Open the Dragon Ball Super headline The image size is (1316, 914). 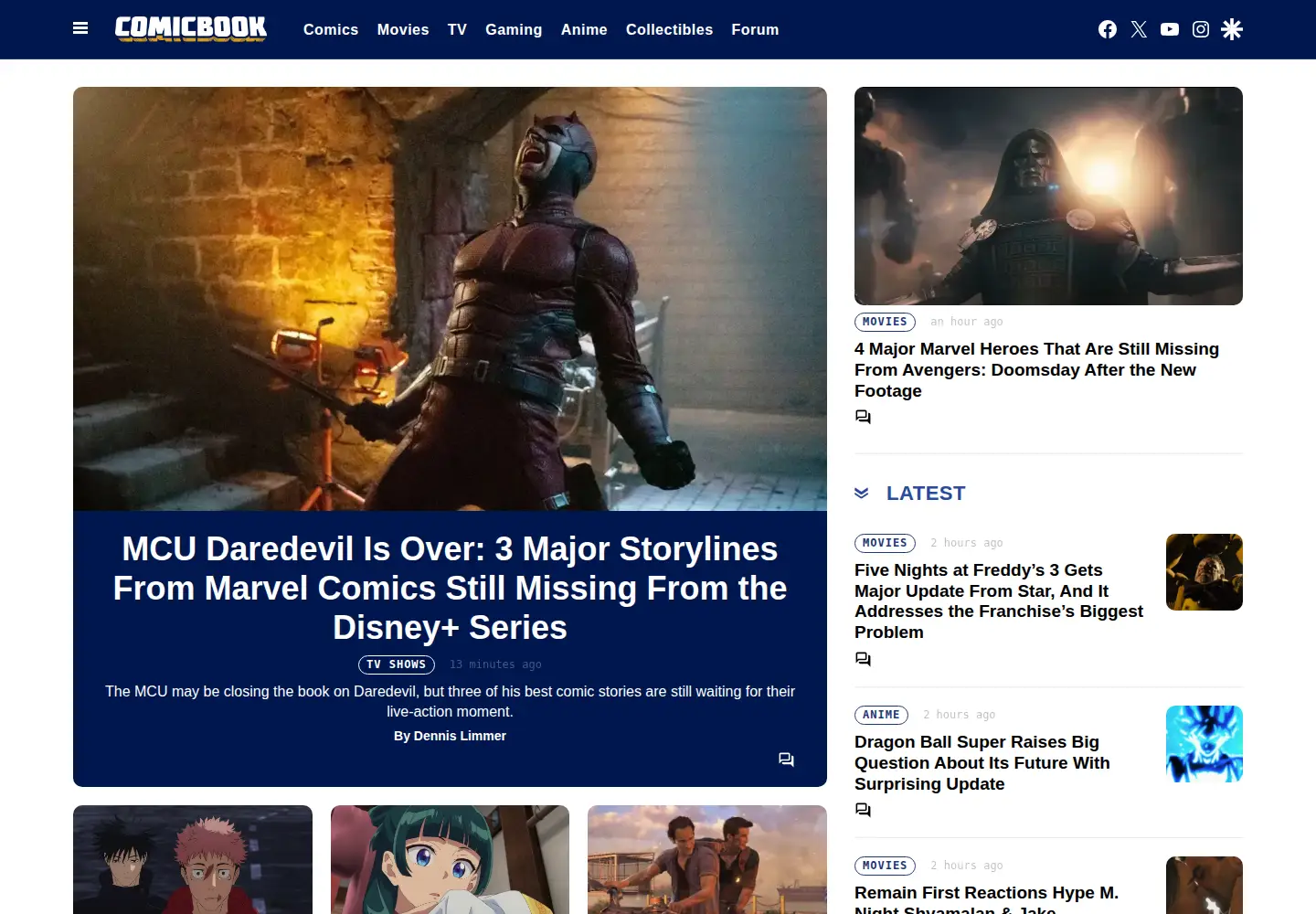(x=982, y=763)
